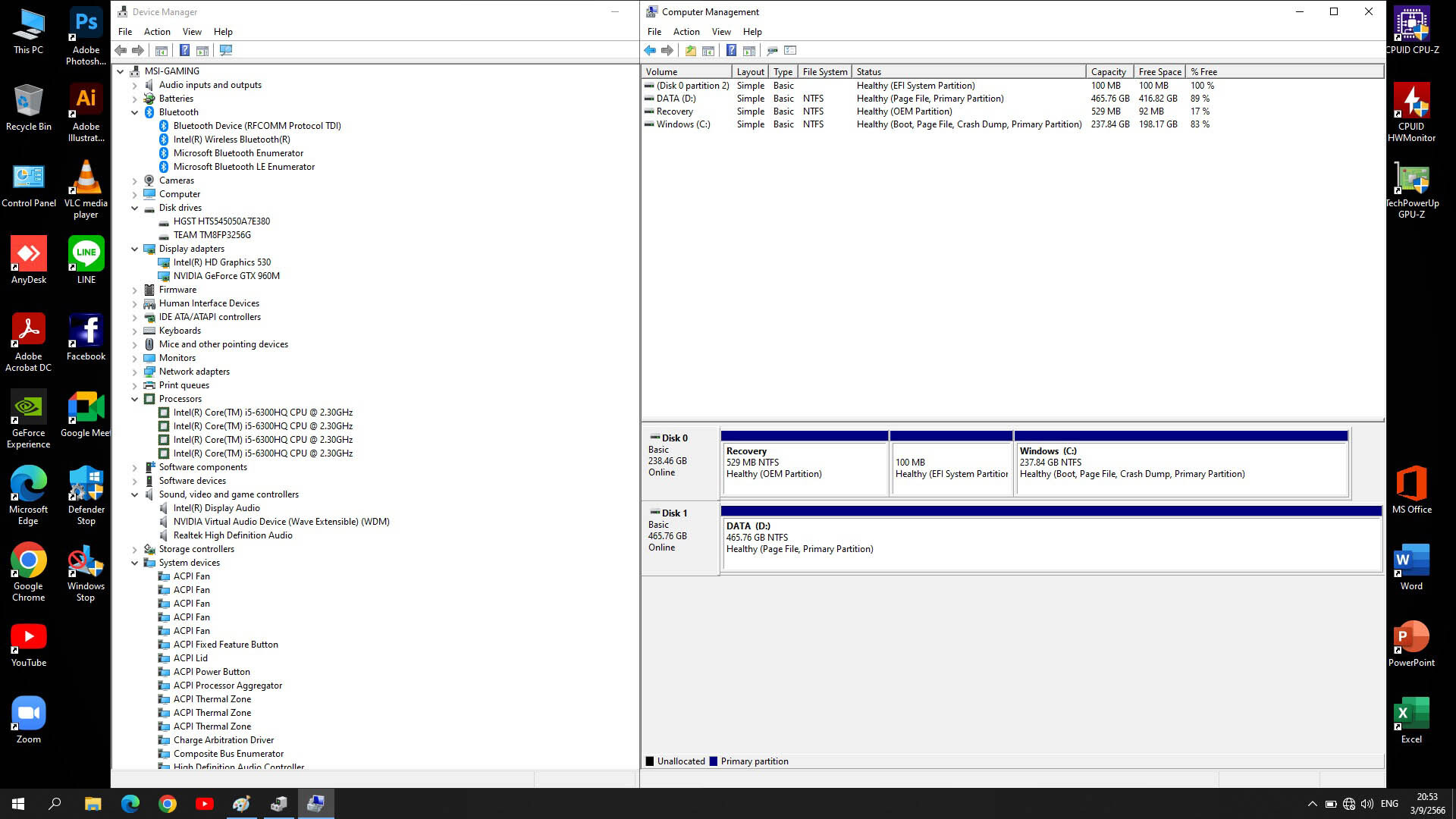Click Forward arrow in Device Manager toolbar
Viewport: 1456px width, 819px height.
137,51
